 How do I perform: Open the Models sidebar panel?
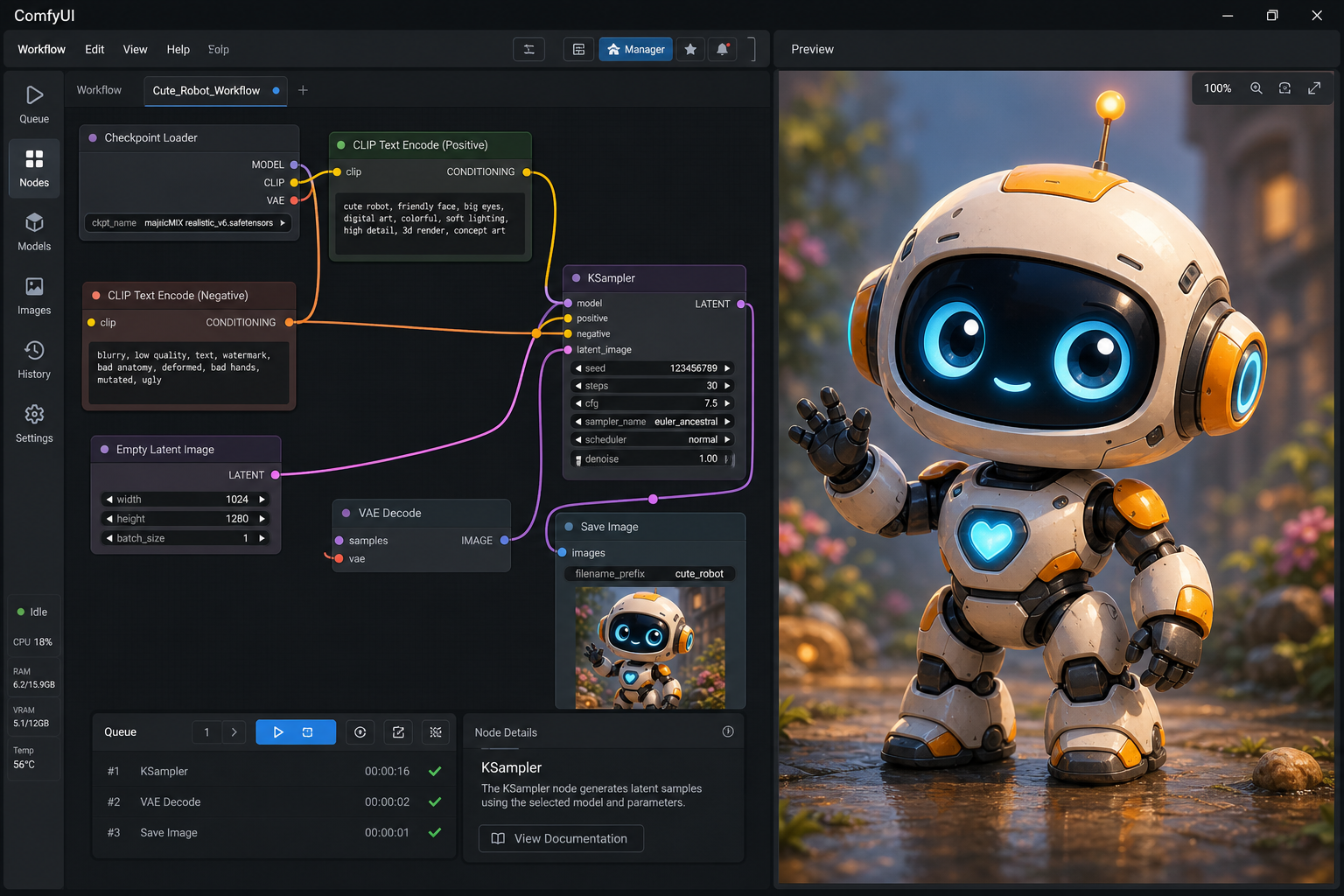point(34,232)
